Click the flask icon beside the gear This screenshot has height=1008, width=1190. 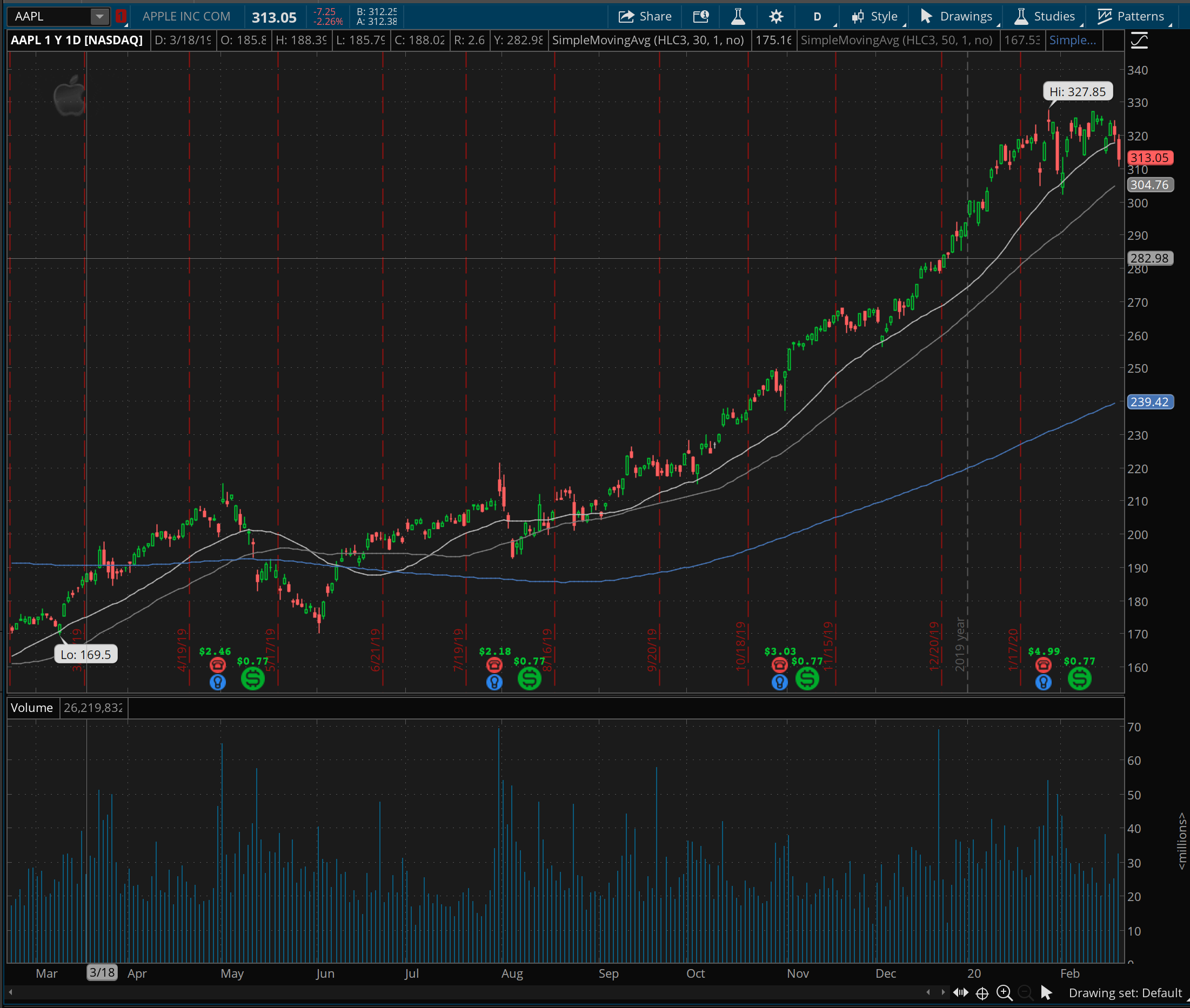point(738,16)
